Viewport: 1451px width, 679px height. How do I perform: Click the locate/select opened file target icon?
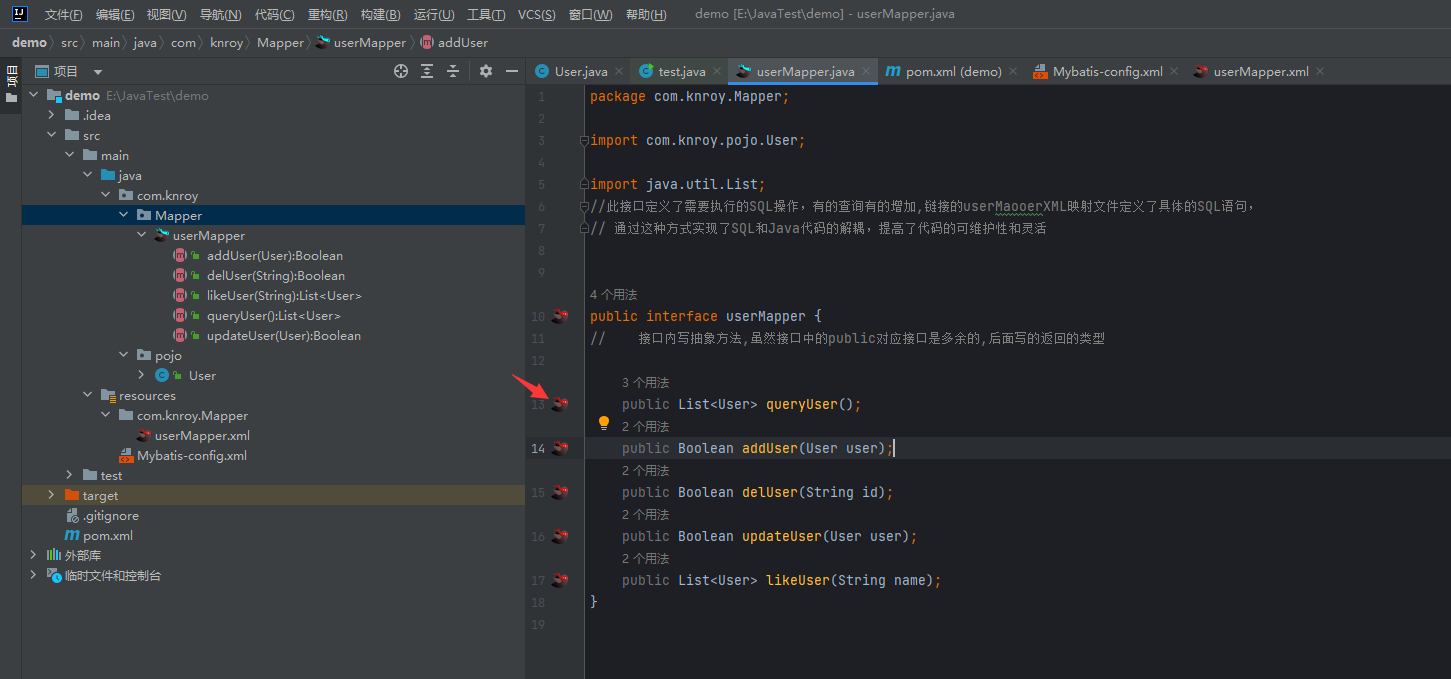click(401, 71)
